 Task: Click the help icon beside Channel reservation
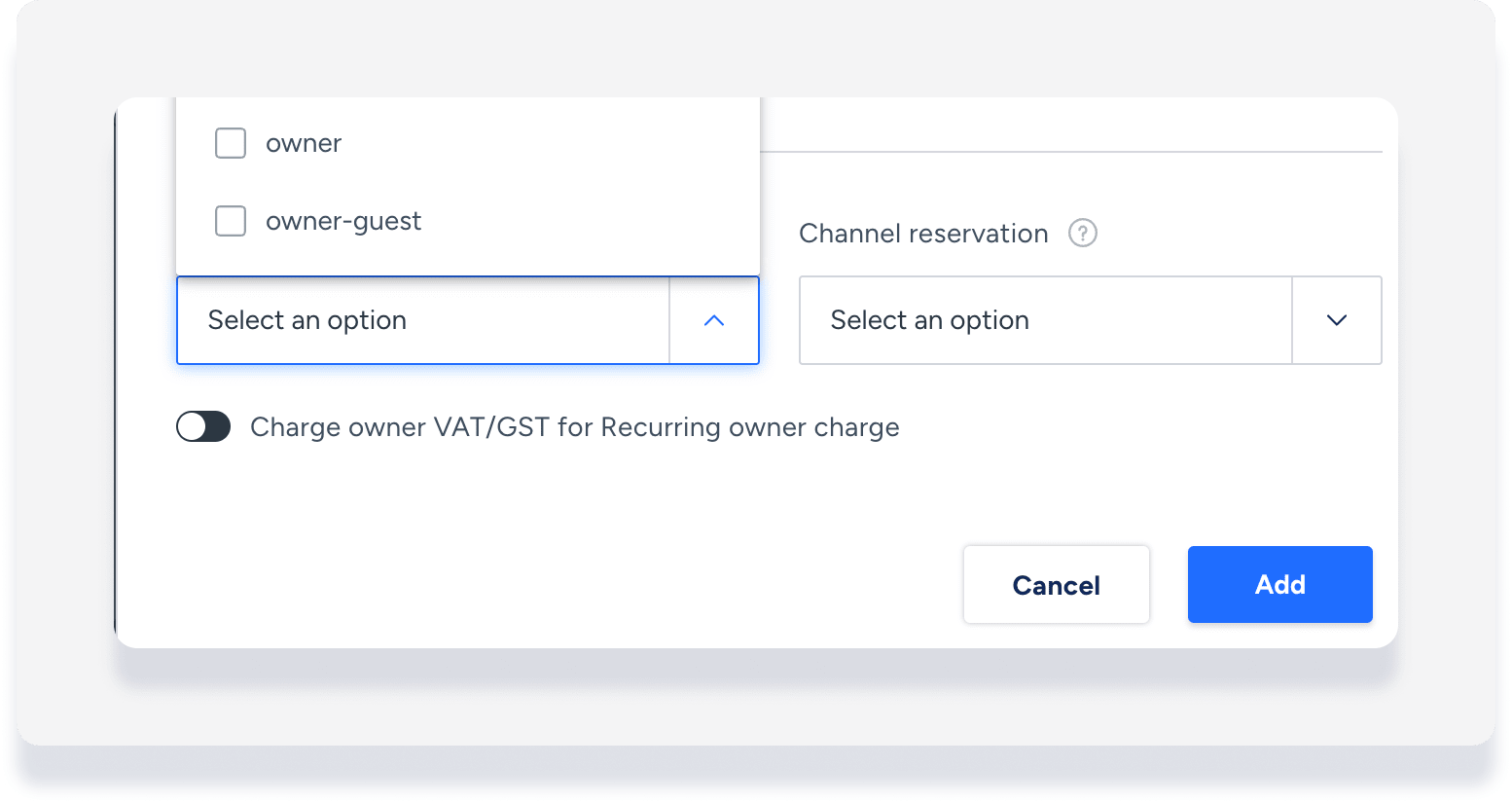click(1082, 234)
